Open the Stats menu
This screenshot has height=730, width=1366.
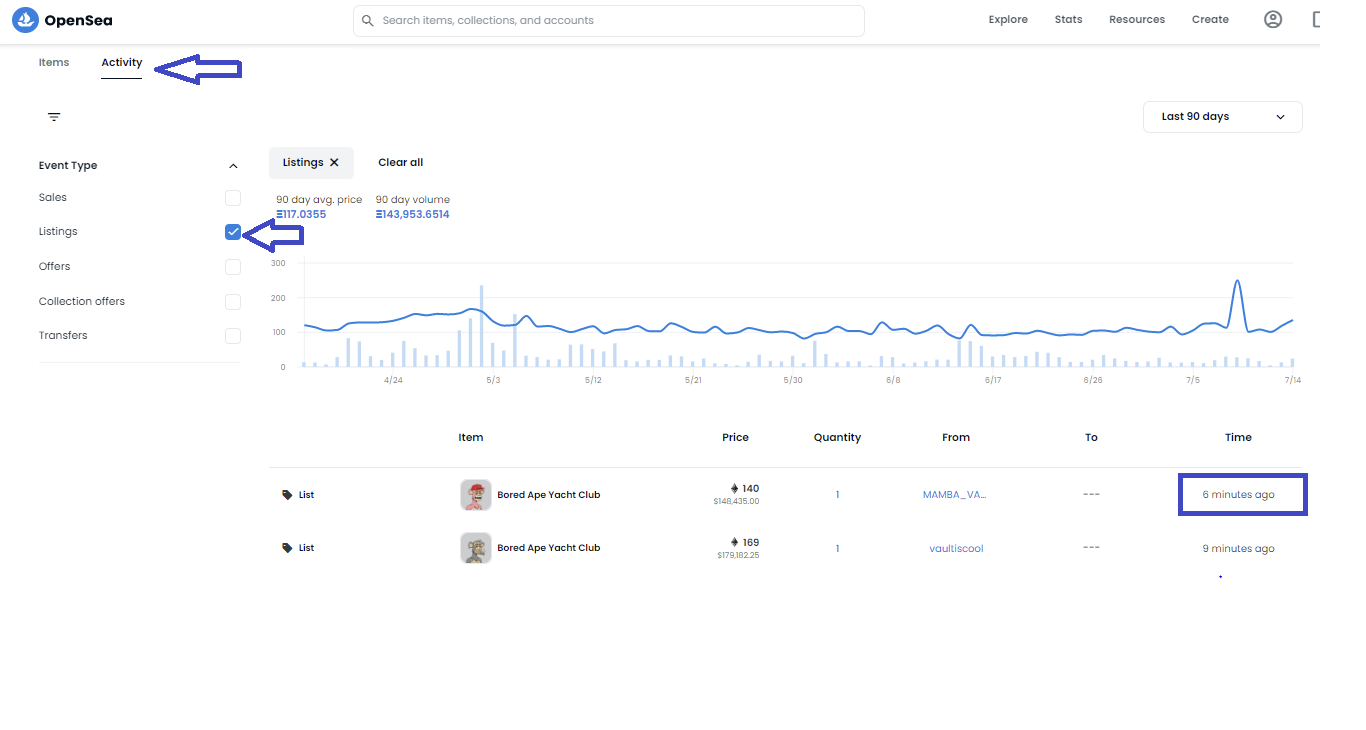pyautogui.click(x=1068, y=20)
